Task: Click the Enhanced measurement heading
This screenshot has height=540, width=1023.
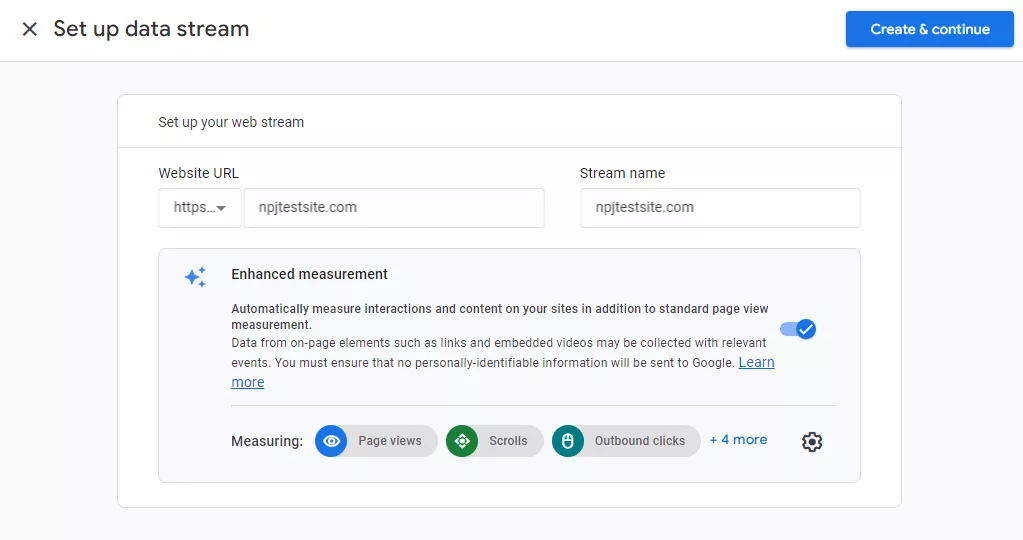Action: click(x=309, y=274)
